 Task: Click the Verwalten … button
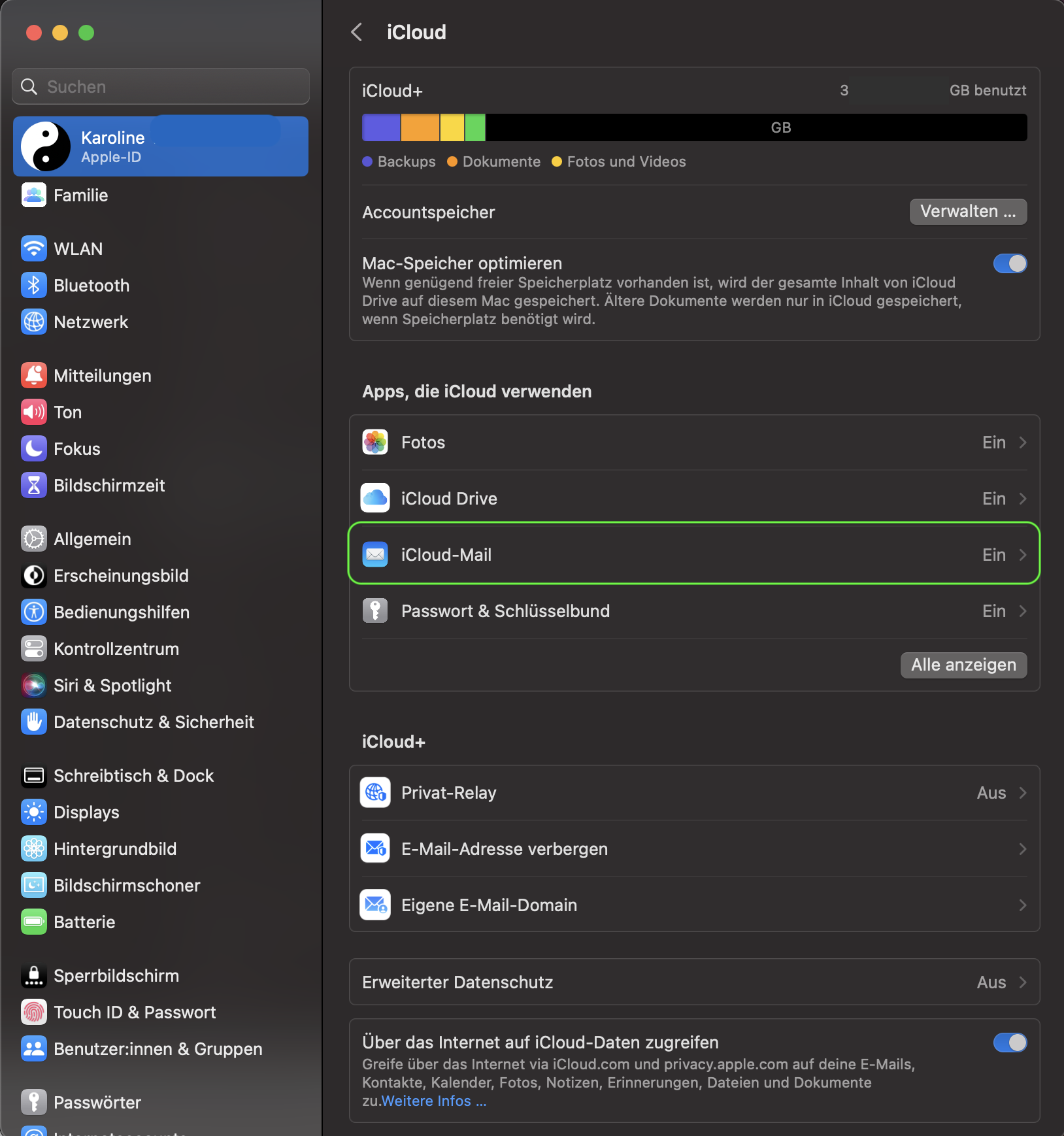[968, 212]
